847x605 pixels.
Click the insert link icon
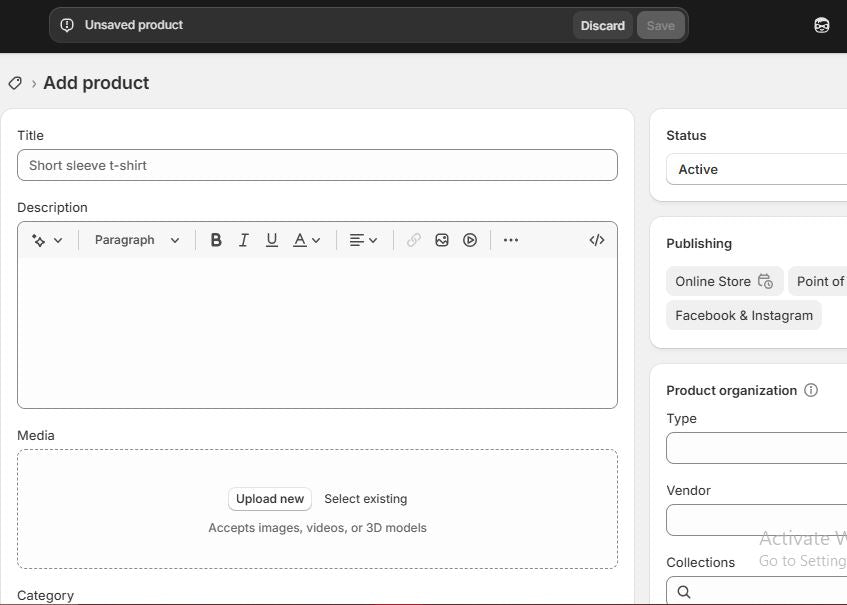pos(413,240)
